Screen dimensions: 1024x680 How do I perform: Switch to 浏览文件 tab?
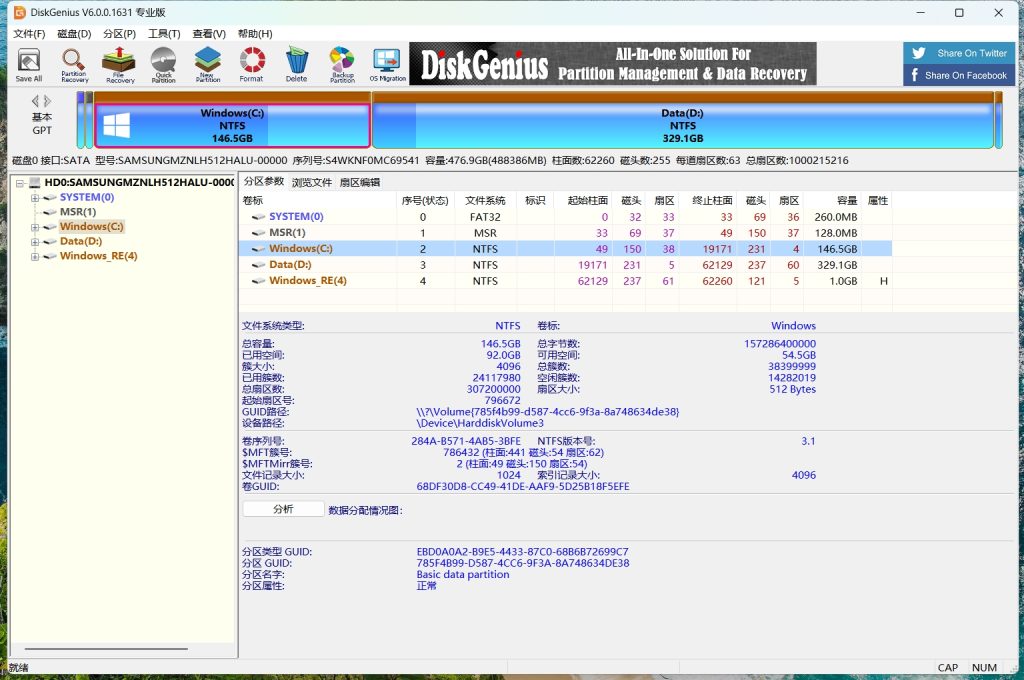click(312, 182)
